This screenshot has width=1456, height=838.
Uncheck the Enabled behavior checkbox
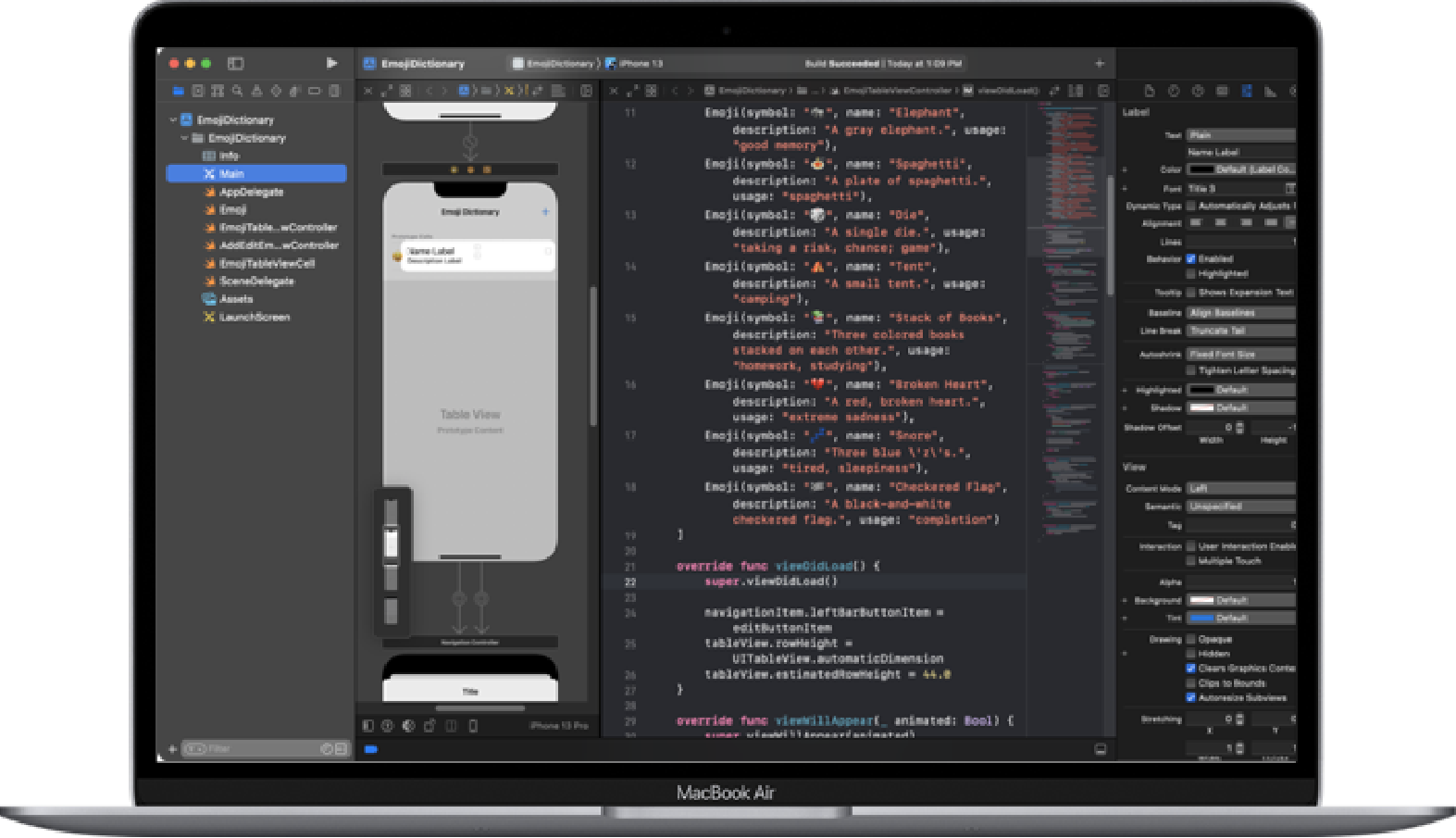tap(1191, 259)
